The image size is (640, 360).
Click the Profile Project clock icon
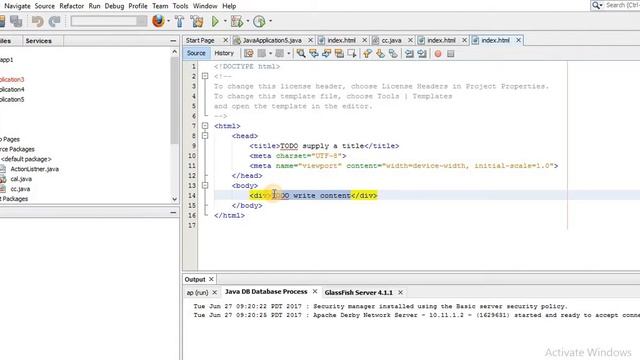pyautogui.click(x=259, y=21)
